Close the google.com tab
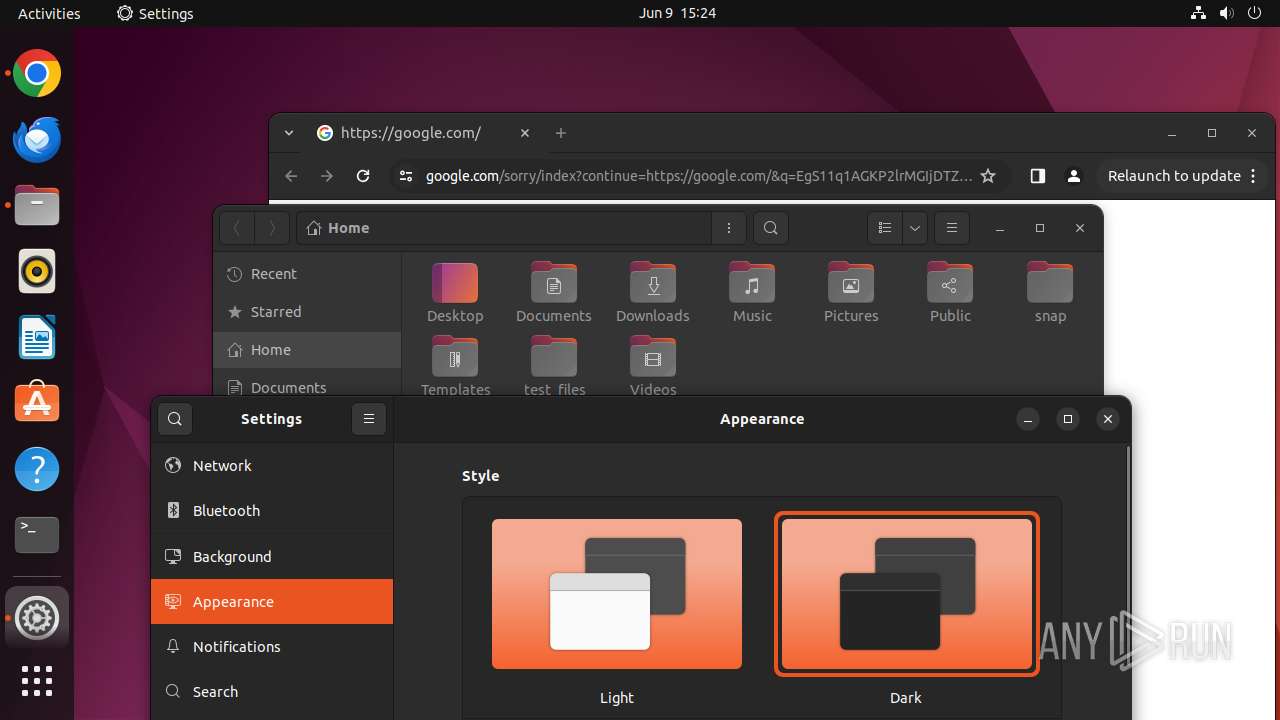Screen dimensions: 1280x720 coord(525,133)
